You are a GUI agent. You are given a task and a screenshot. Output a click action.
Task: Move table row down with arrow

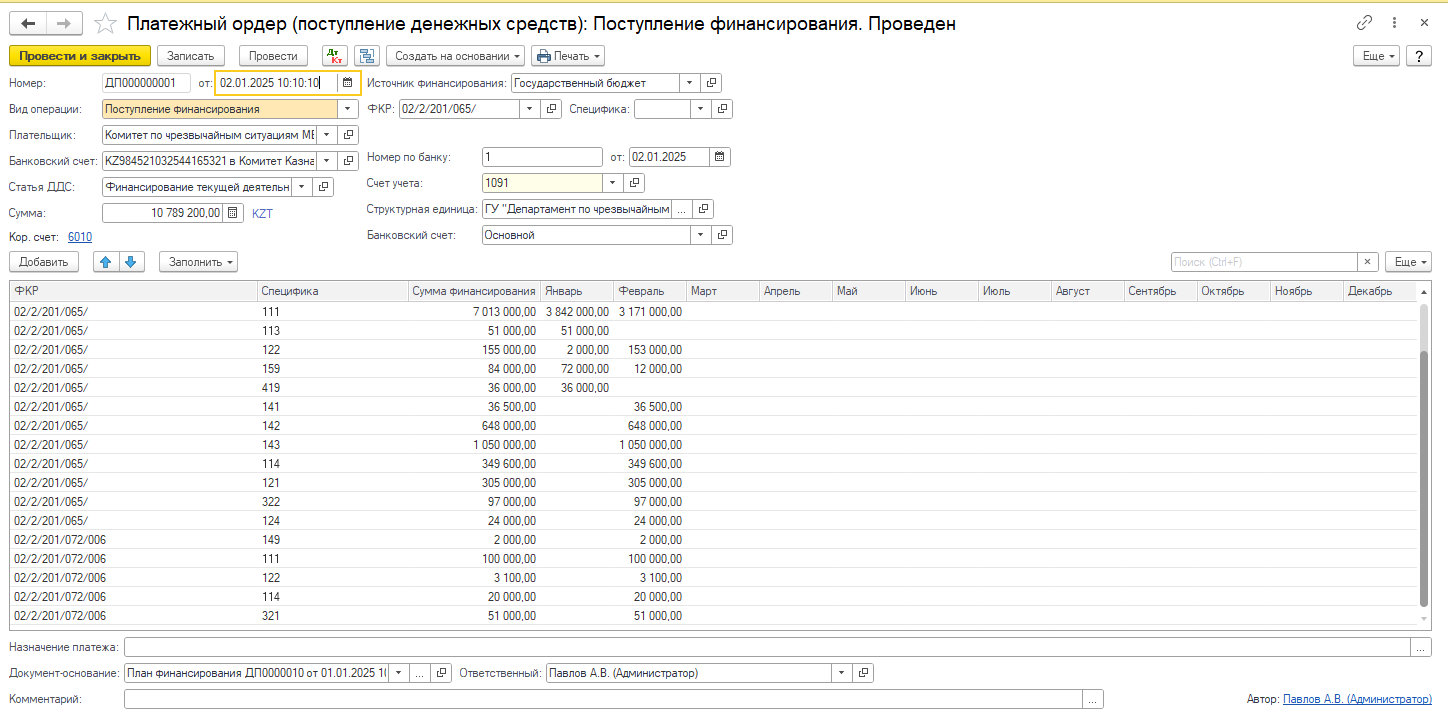(x=132, y=262)
